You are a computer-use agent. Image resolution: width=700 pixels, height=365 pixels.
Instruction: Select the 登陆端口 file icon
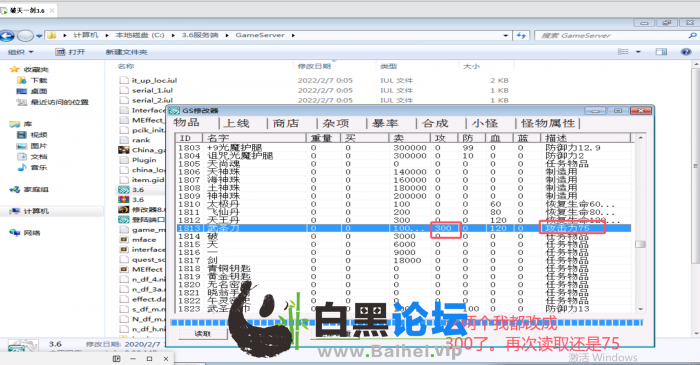[x=124, y=220]
